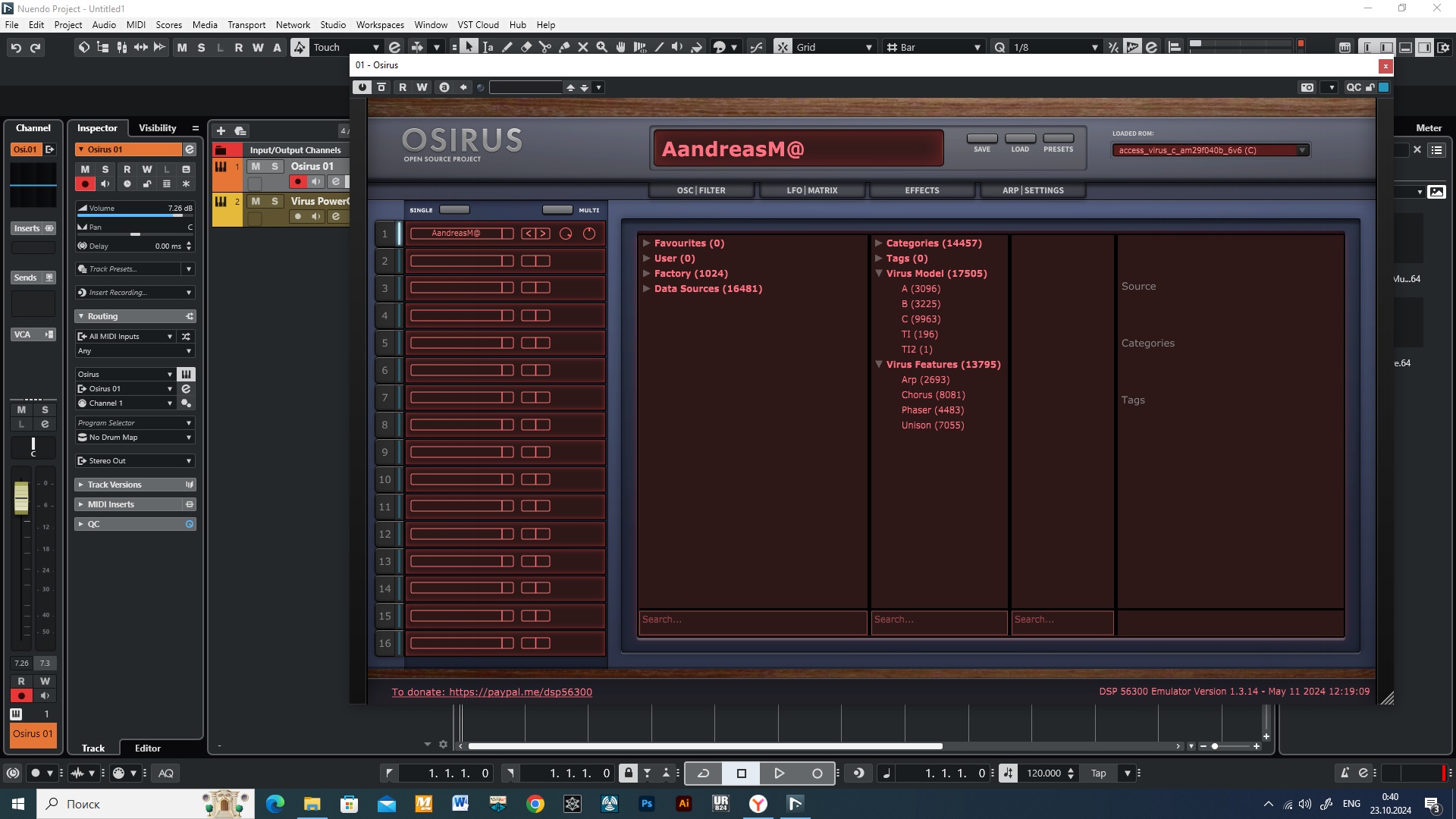1456x819 pixels.
Task: Select the Split scissors tool
Action: 545,47
